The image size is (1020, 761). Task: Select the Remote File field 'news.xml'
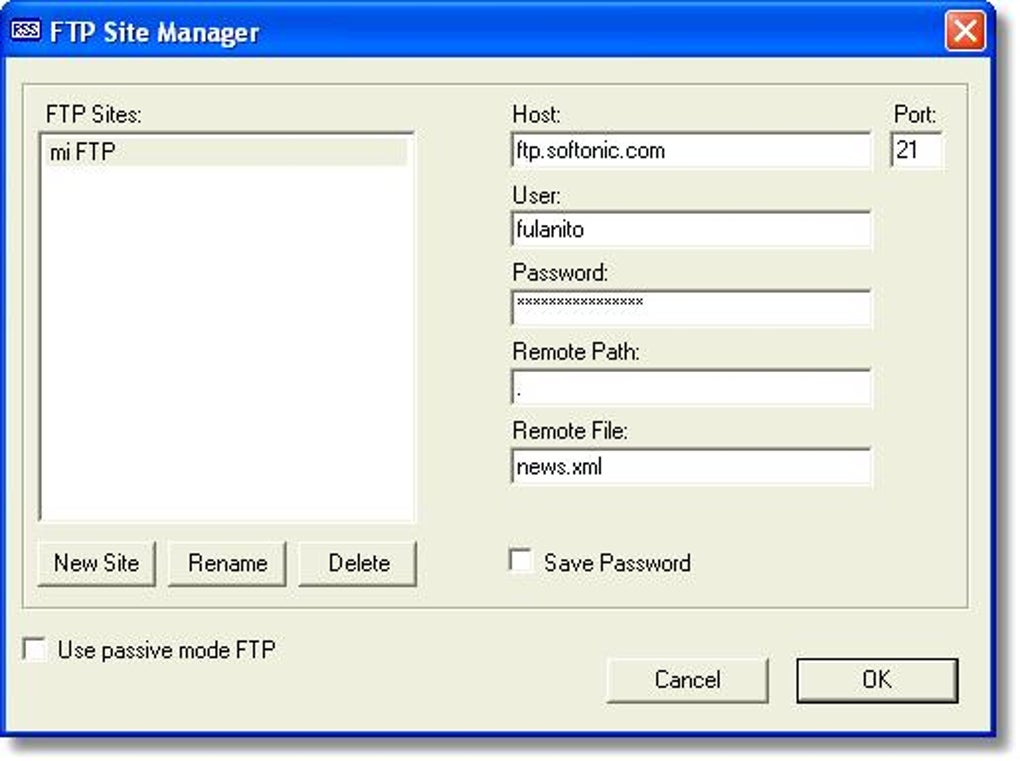pos(691,466)
